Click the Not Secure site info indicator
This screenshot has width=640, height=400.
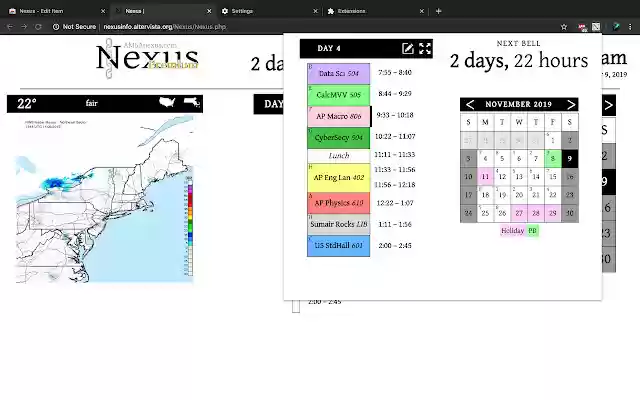coord(74,27)
